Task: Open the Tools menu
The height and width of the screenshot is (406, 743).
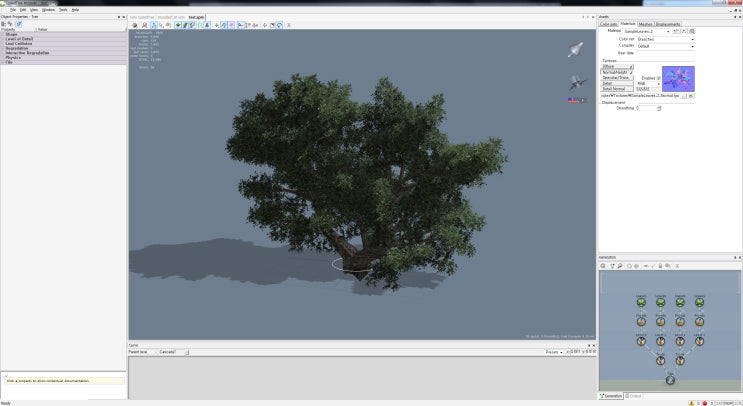Action: click(63, 9)
